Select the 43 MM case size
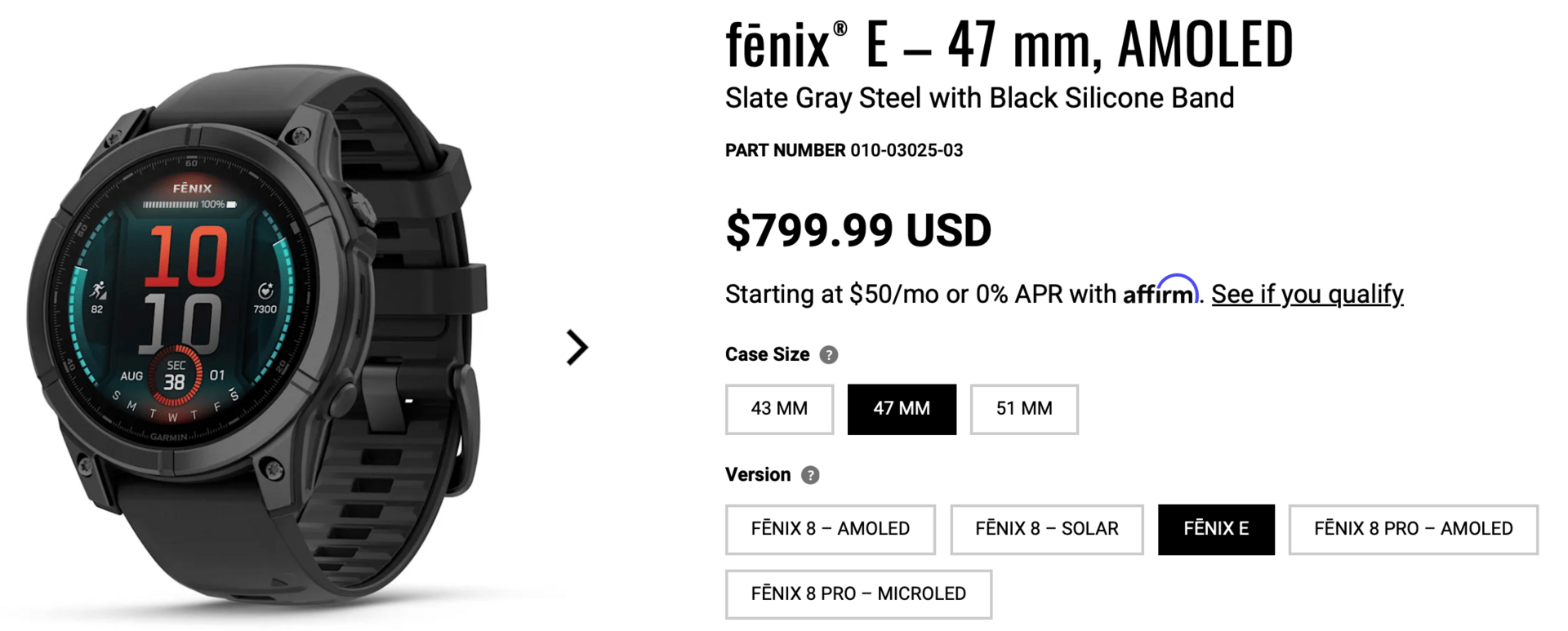This screenshot has height=631, width=1568. point(779,409)
